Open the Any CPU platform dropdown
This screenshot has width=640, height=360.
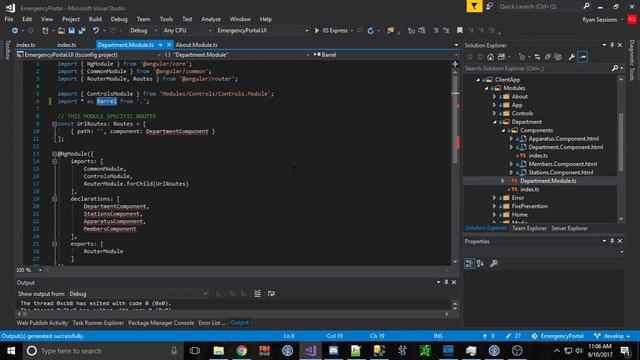tap(187, 31)
